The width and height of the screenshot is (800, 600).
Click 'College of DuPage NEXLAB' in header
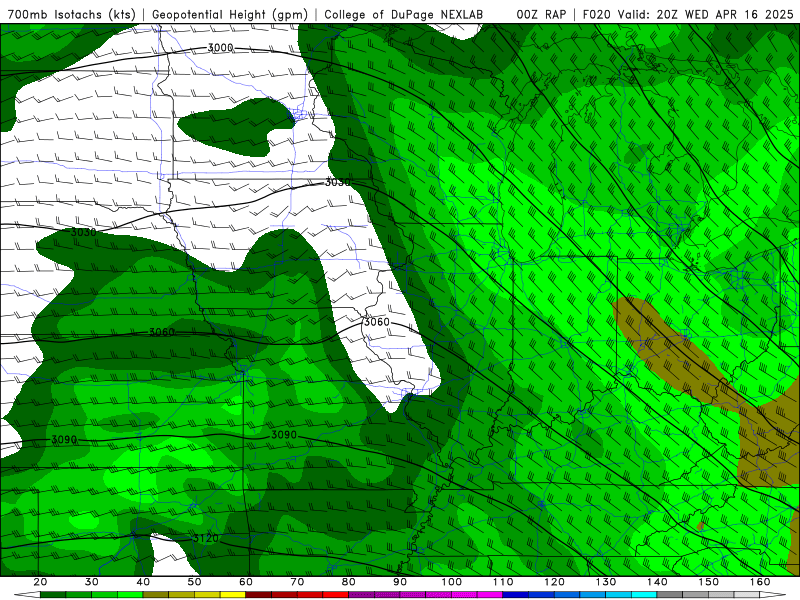coord(404,14)
